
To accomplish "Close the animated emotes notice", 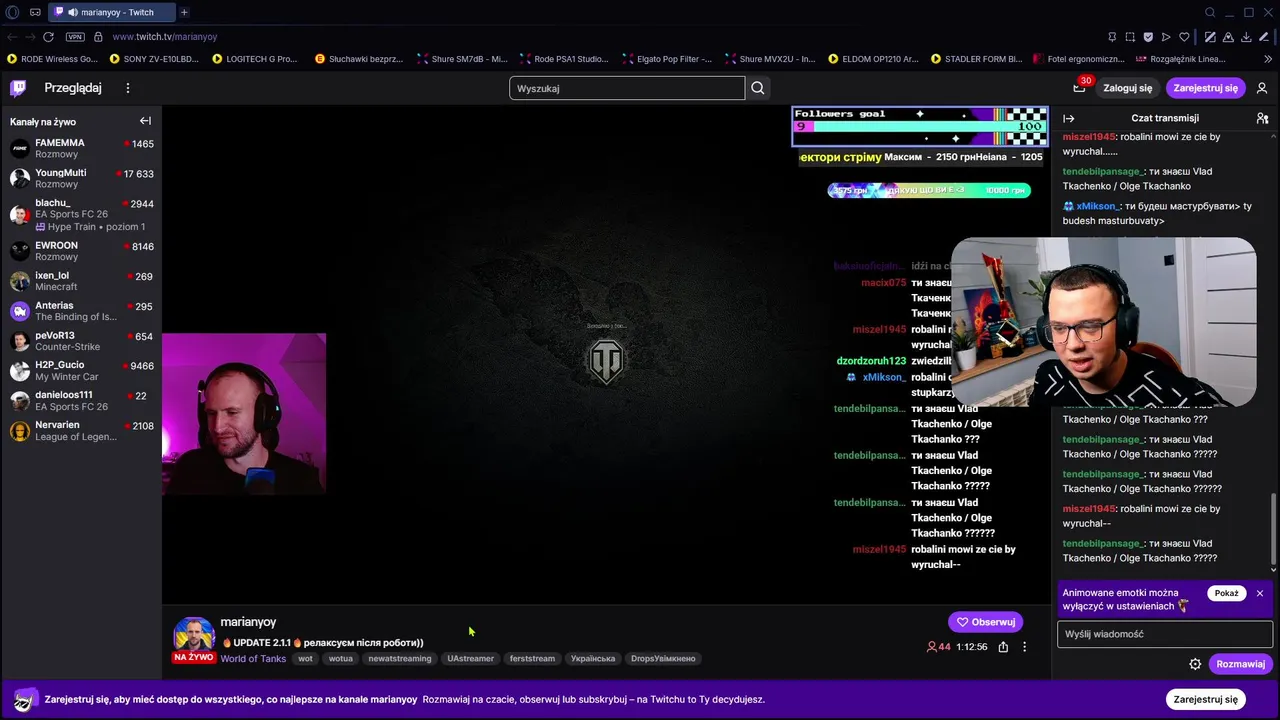I will pos(1260,593).
